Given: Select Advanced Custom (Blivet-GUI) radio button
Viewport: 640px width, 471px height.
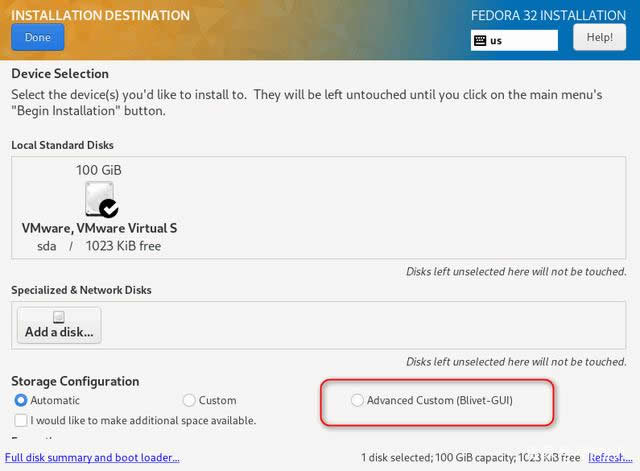Looking at the screenshot, I should click(x=357, y=400).
